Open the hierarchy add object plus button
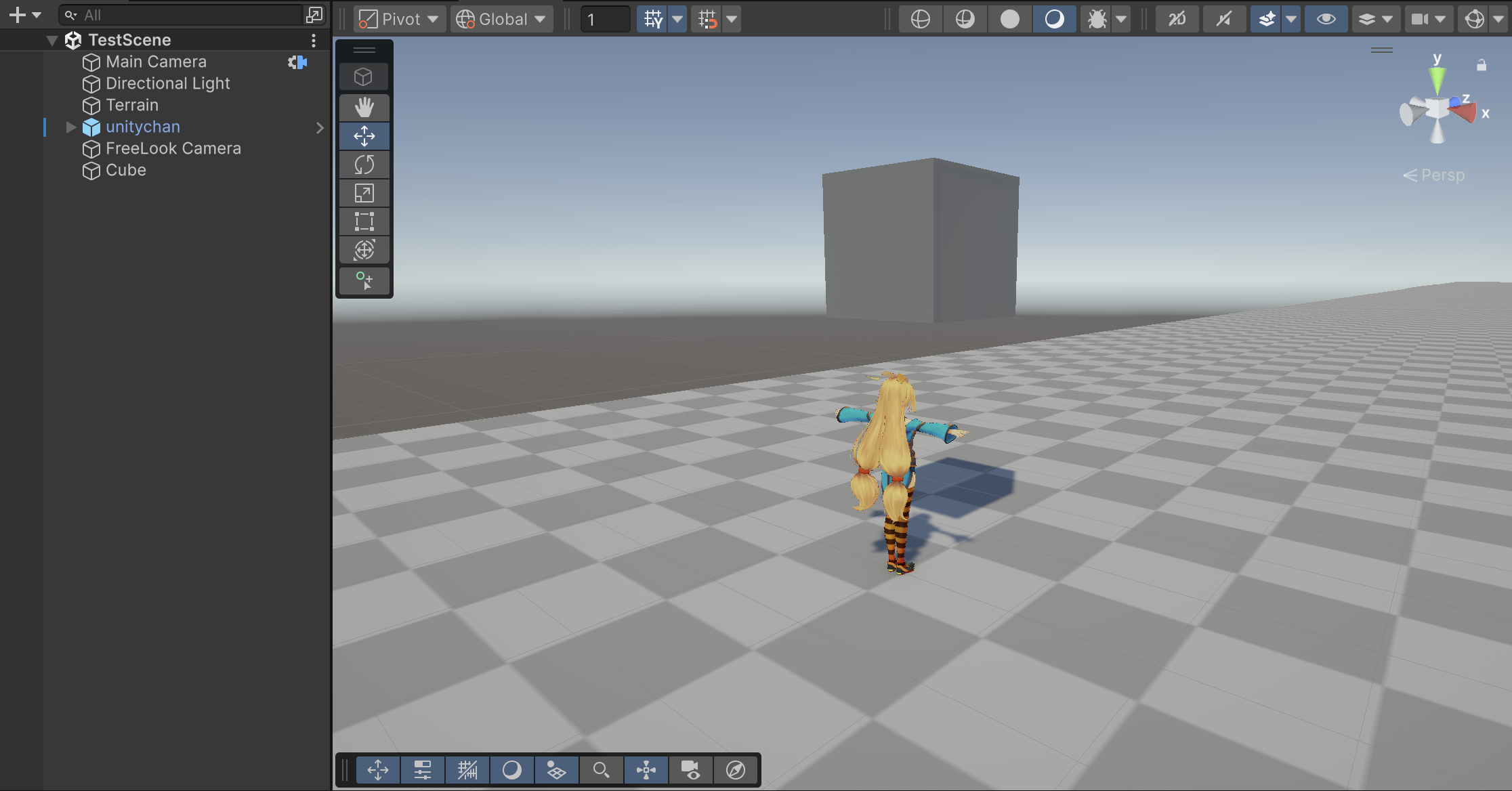 tap(18, 15)
